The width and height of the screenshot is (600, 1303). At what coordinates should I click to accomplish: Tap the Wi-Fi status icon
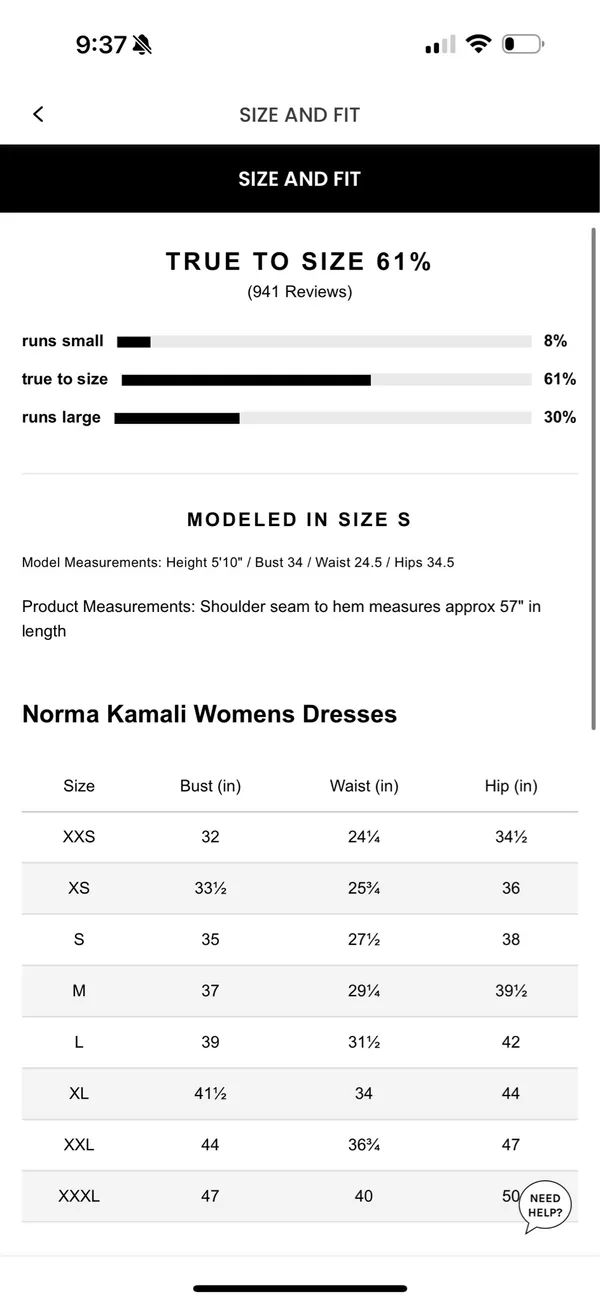479,44
